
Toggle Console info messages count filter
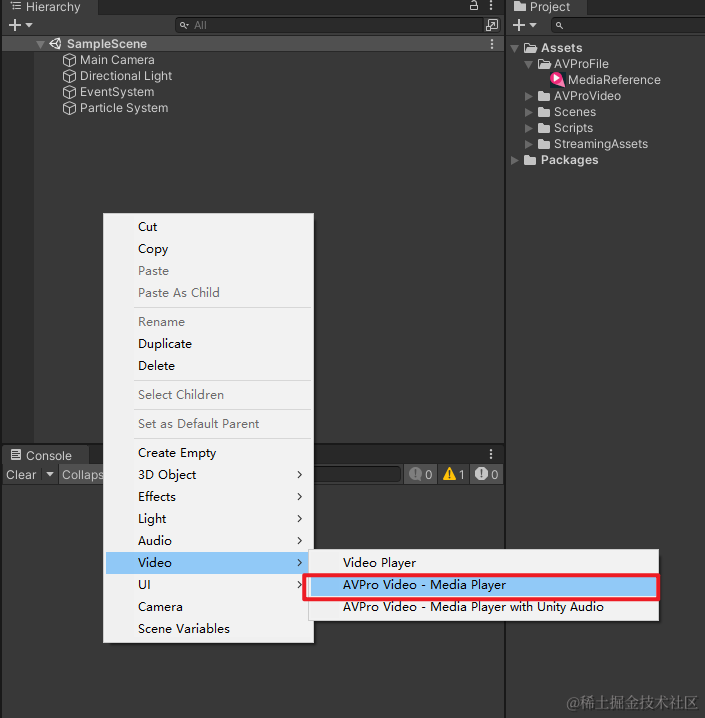coord(421,474)
